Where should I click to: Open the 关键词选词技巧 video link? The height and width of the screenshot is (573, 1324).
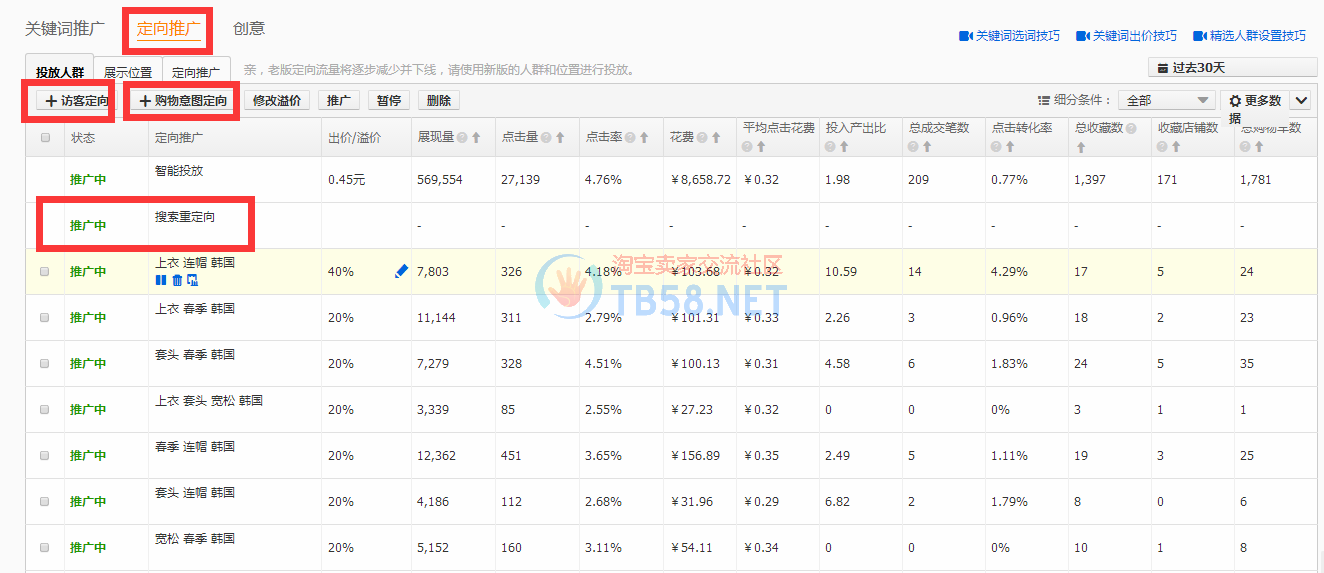click(1010, 36)
